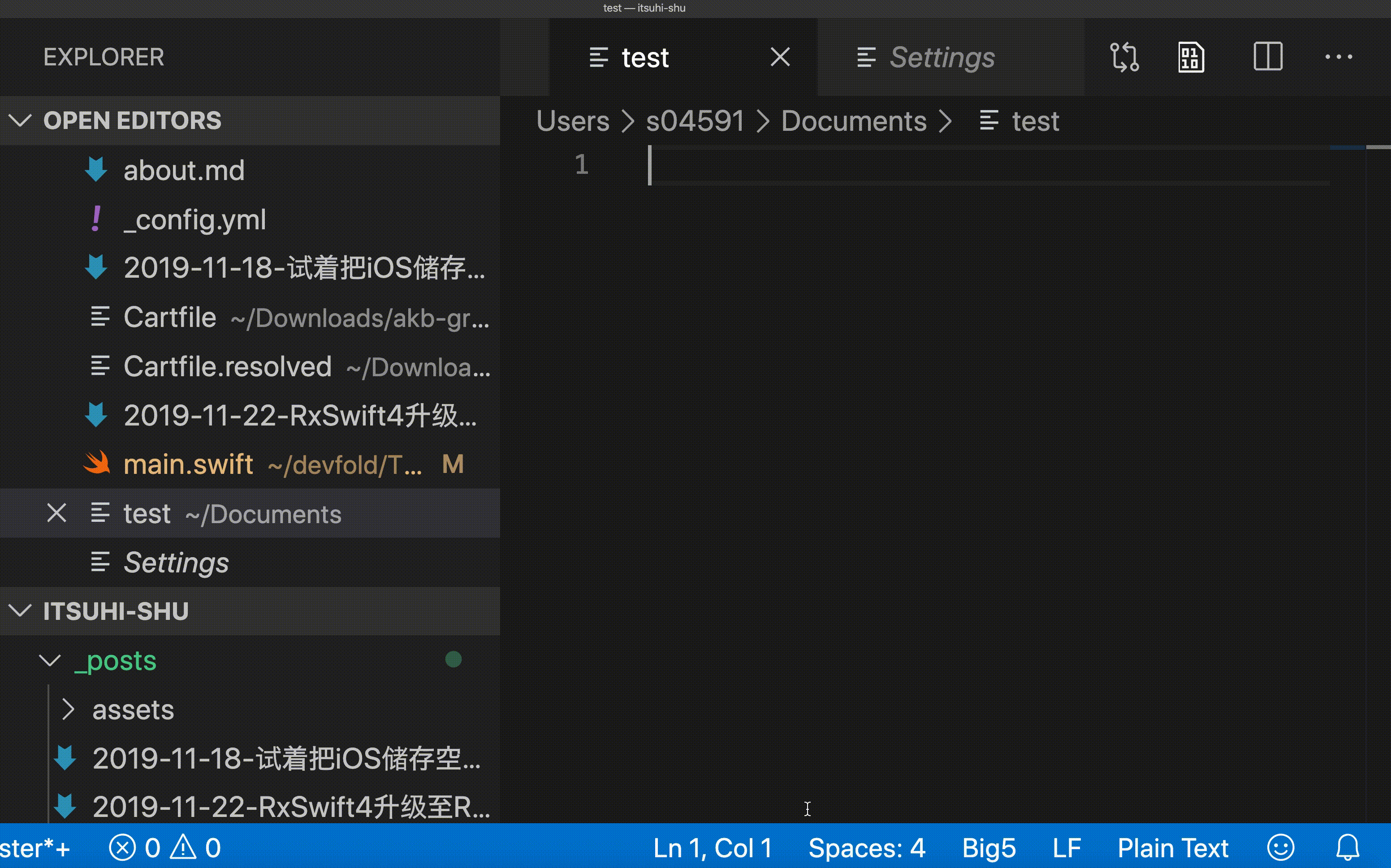Select the Big5 encoding in status bar
The height and width of the screenshot is (868, 1391).
tap(989, 847)
